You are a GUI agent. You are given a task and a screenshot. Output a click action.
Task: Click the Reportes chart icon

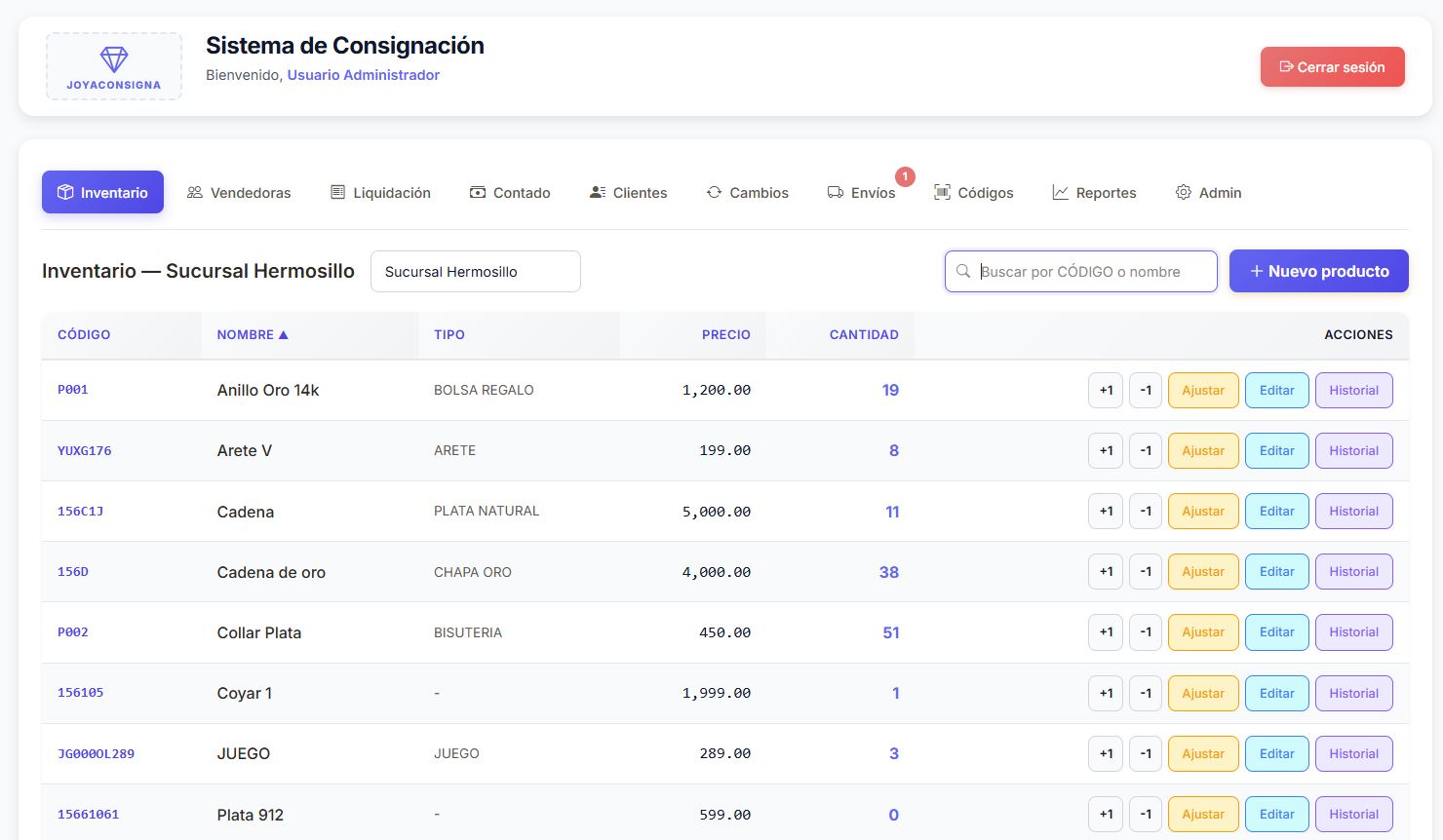click(x=1061, y=193)
